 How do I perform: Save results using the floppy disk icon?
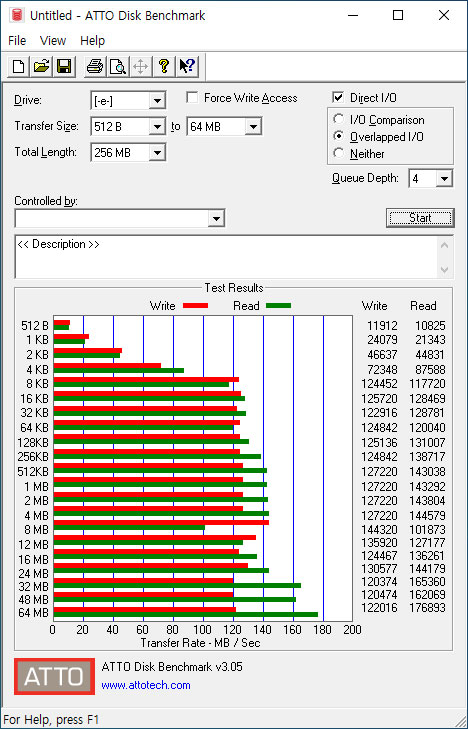point(64,66)
